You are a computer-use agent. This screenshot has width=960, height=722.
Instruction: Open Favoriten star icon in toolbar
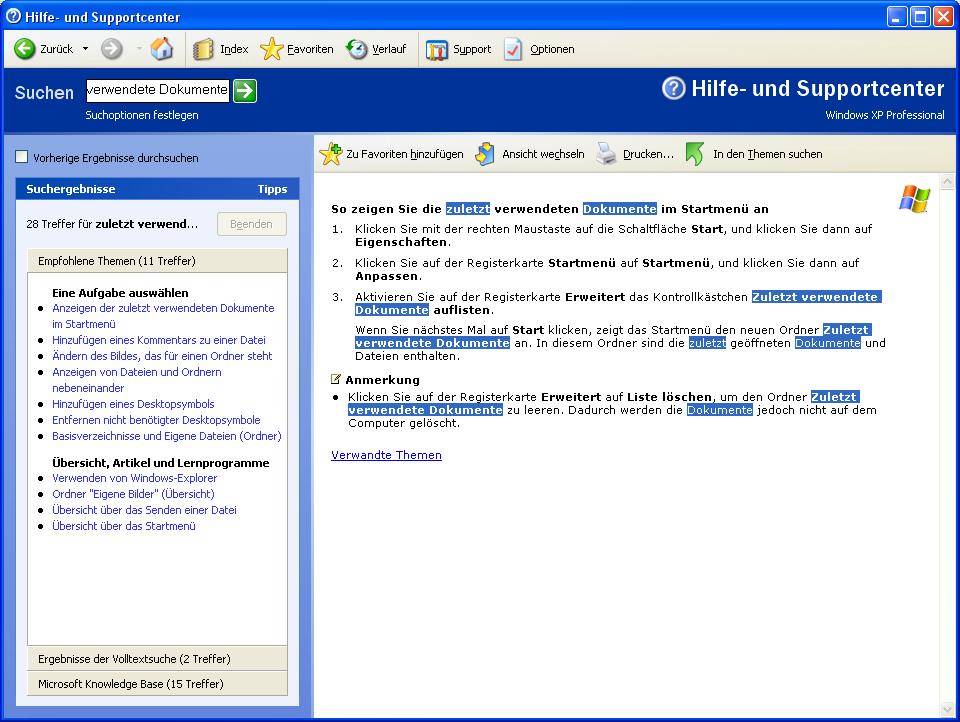point(271,49)
